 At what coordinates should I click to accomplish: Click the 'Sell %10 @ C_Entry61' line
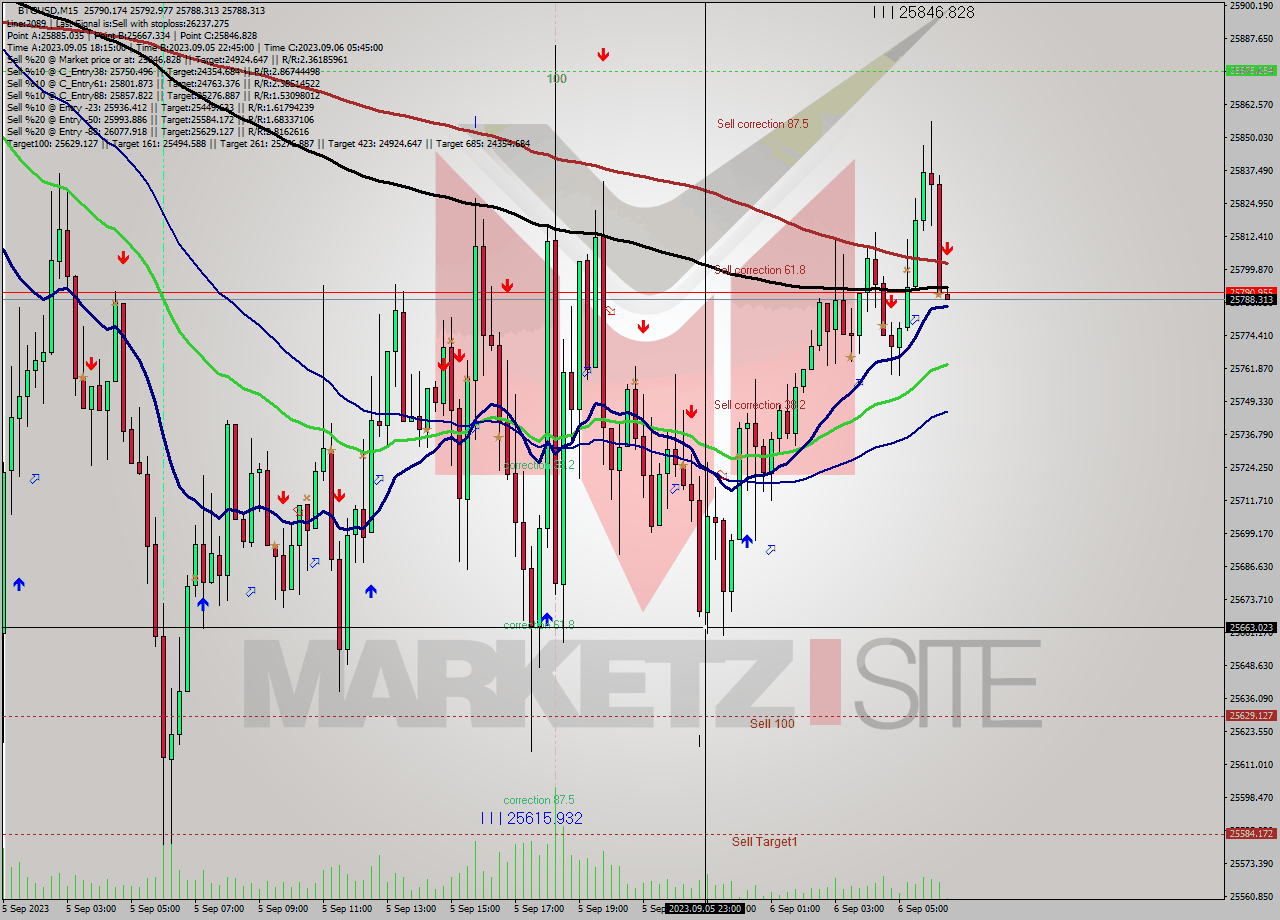(163, 83)
